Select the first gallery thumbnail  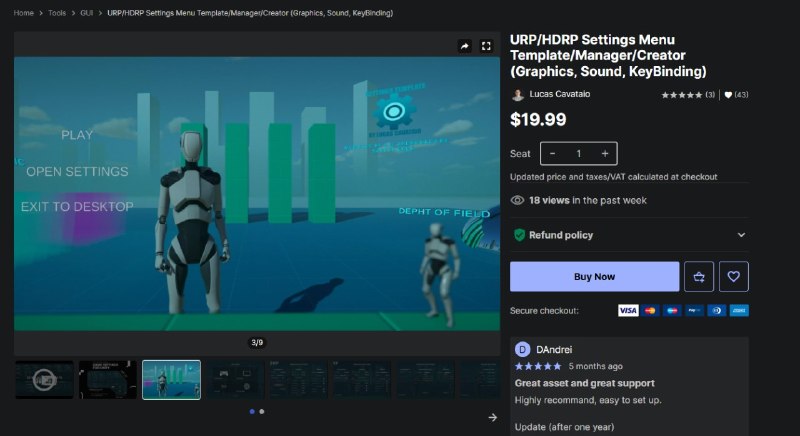tap(44, 380)
